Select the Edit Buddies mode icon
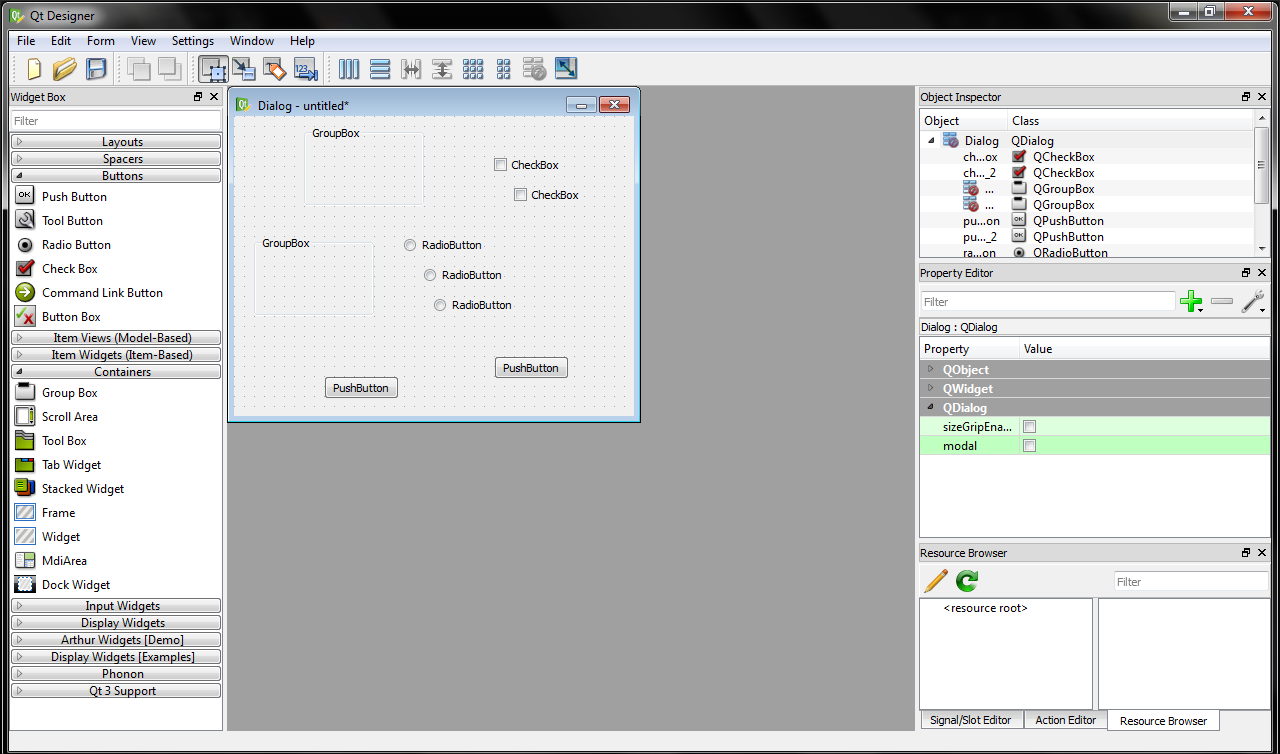 point(274,69)
